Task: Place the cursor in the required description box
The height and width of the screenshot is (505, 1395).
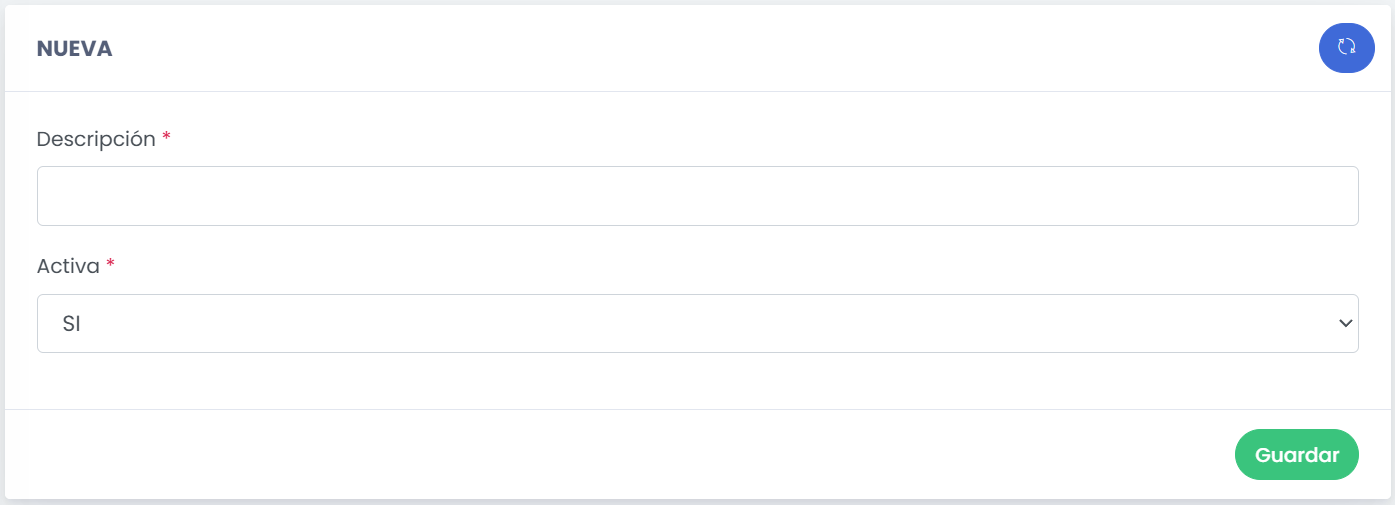Action: tap(697, 196)
